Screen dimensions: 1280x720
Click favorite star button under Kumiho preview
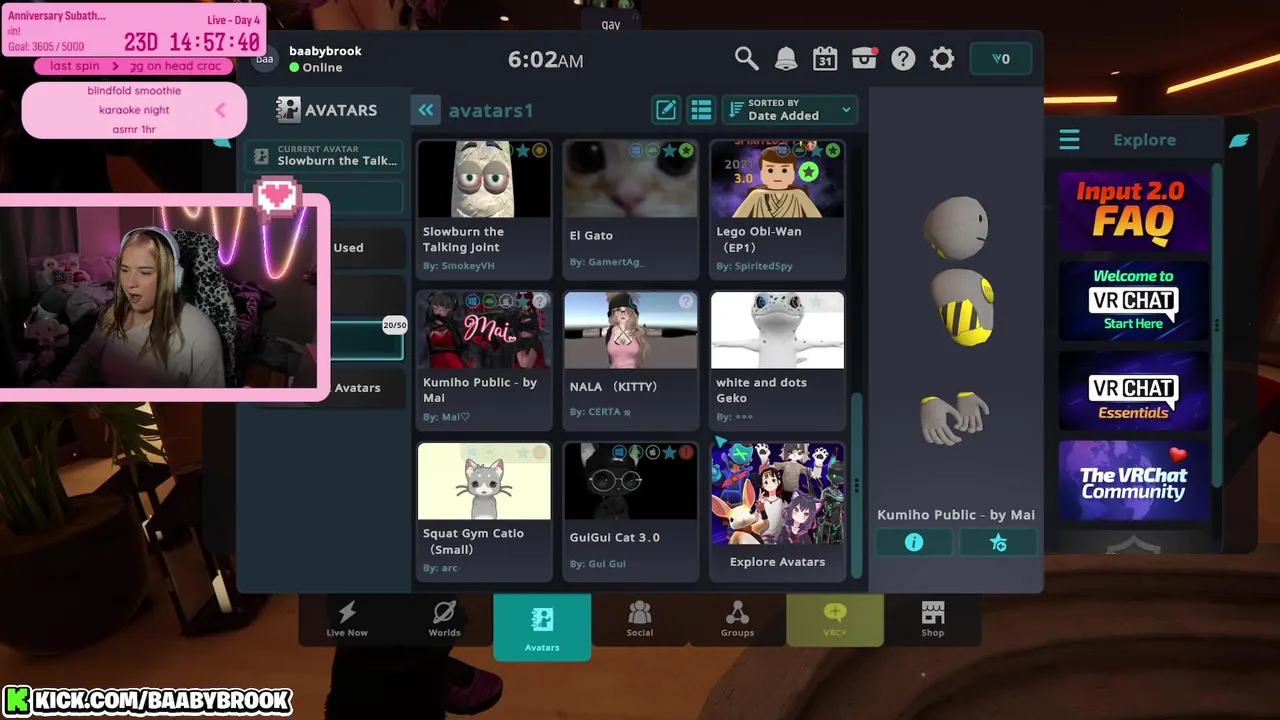point(998,542)
